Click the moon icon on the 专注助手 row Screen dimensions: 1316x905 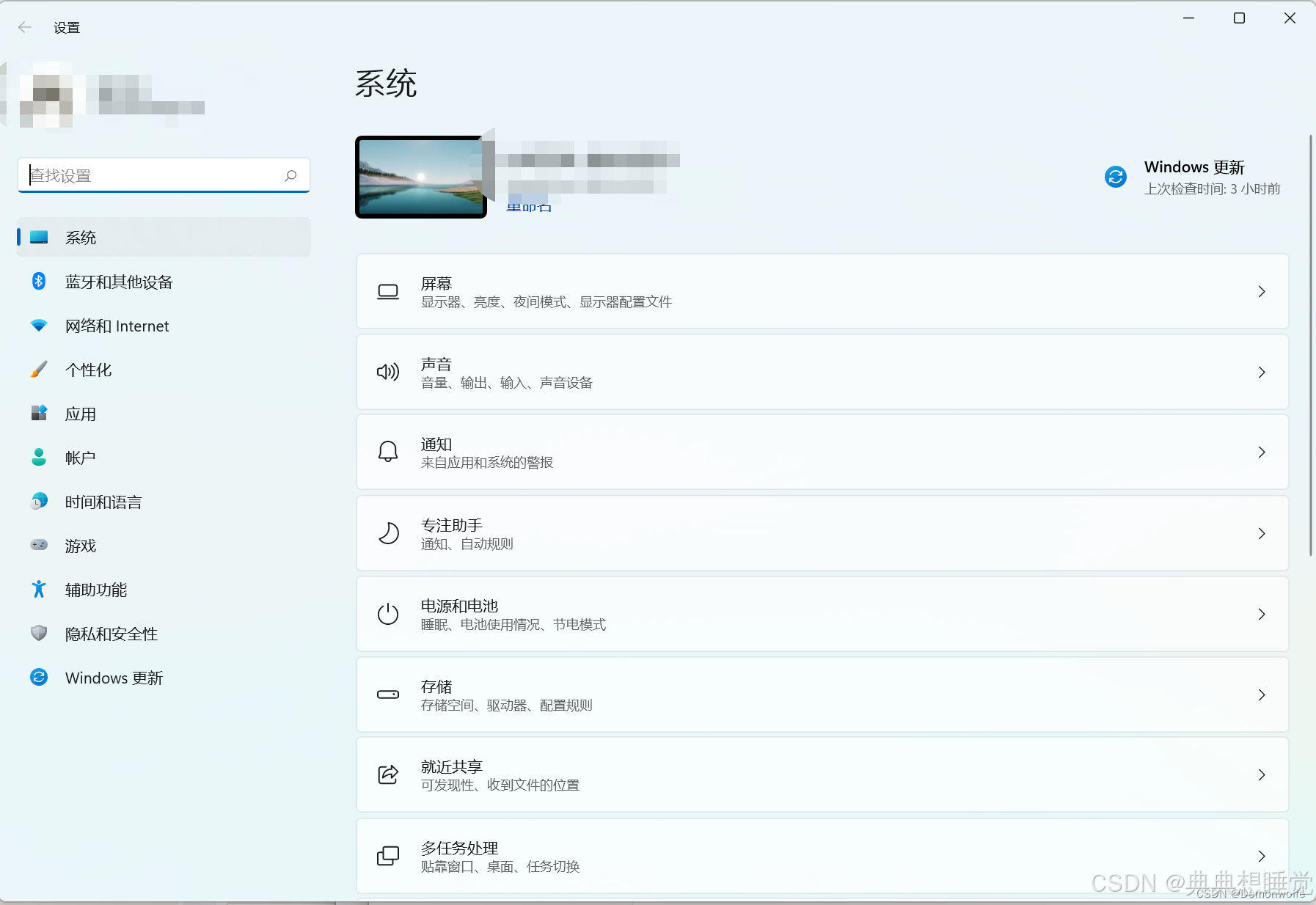[x=388, y=533]
